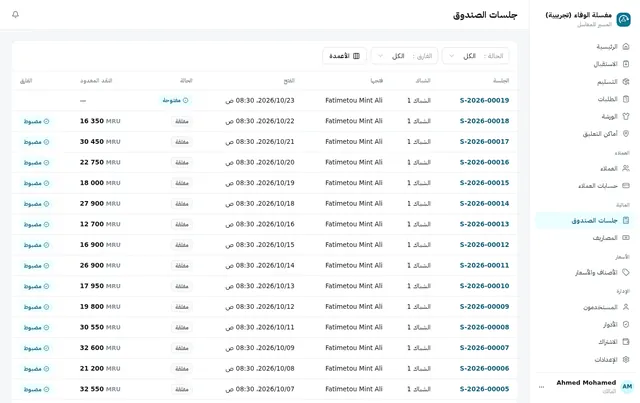Click date 2026/10/16 08:30

[x=260, y=224]
